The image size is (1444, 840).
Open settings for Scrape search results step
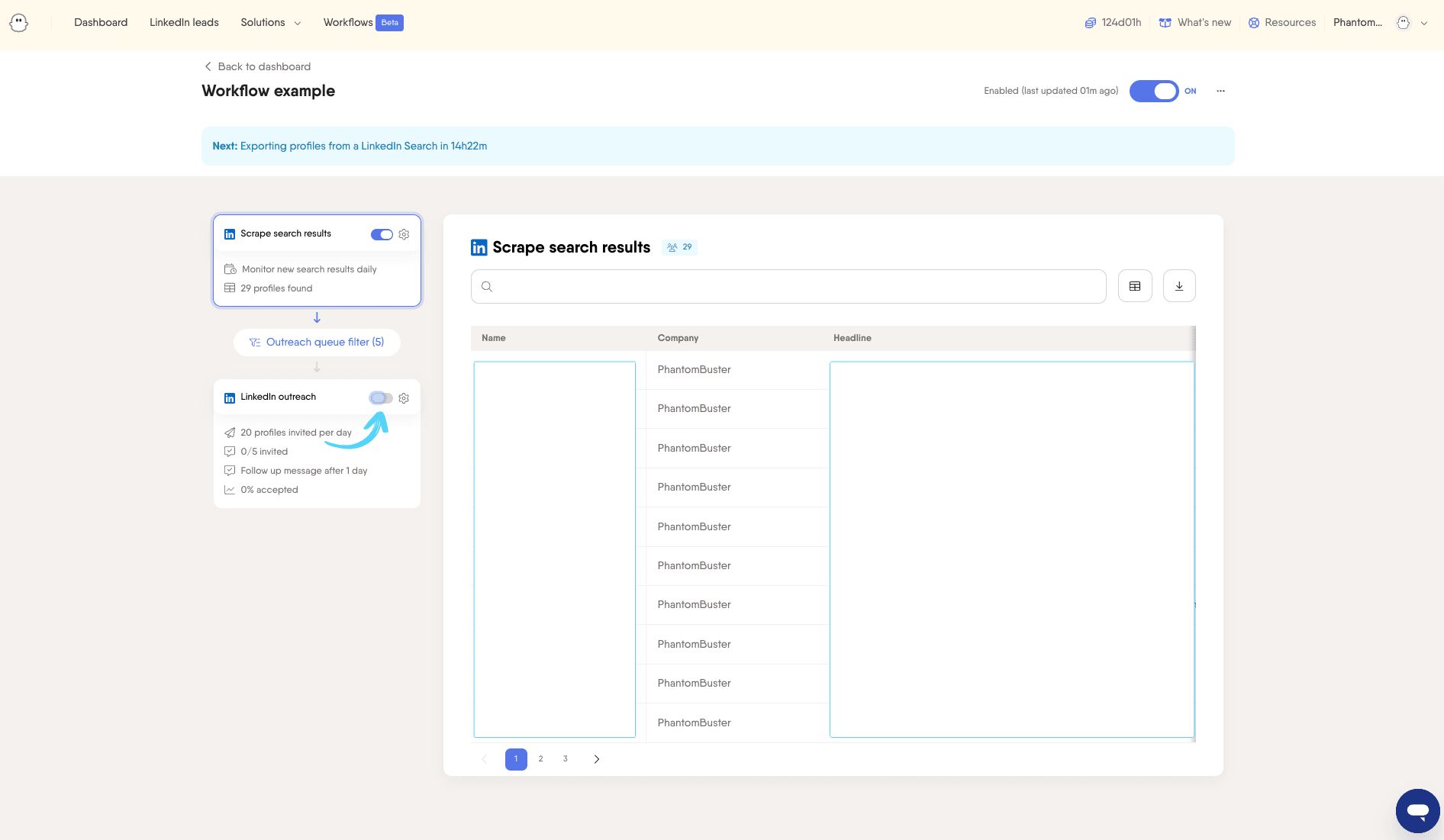tap(404, 234)
